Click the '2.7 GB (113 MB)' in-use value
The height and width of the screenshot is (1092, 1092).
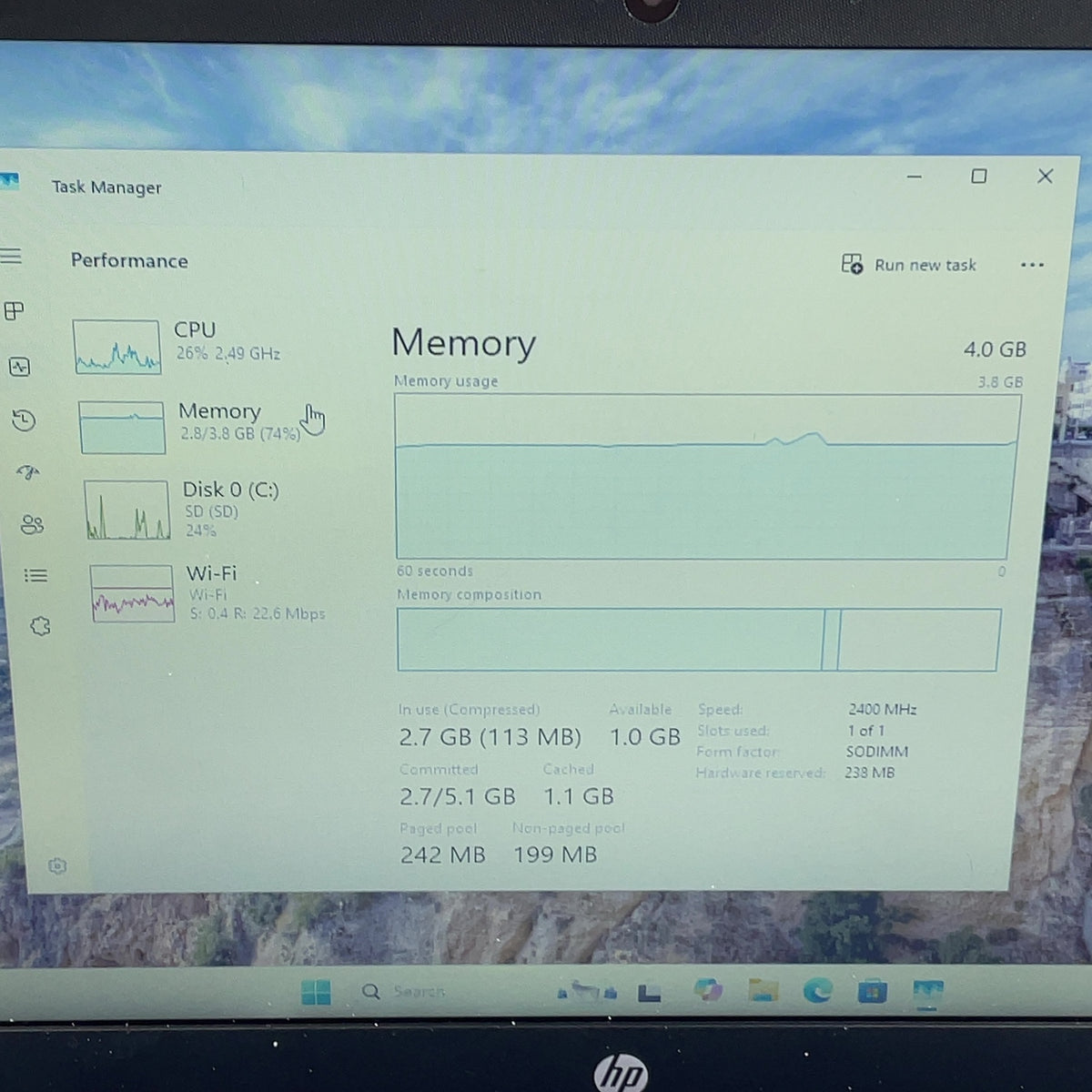click(x=490, y=737)
